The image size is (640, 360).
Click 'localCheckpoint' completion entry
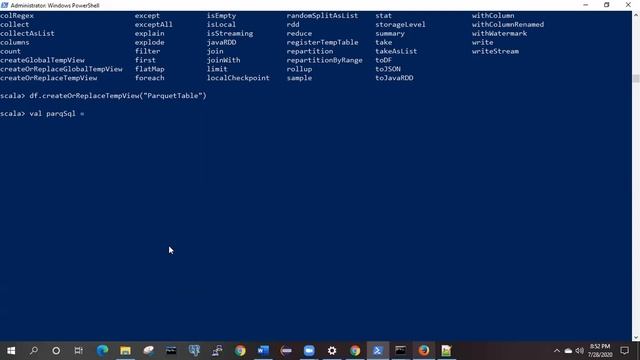(238, 78)
